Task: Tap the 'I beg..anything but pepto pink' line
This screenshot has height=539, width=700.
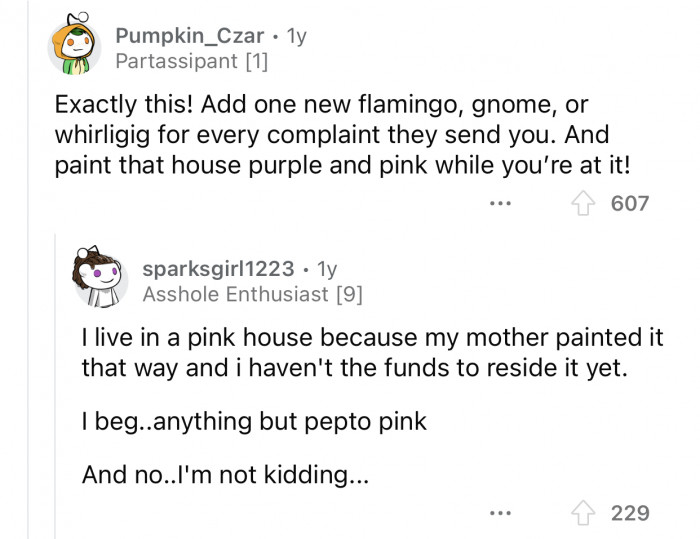Action: pyautogui.click(x=254, y=422)
